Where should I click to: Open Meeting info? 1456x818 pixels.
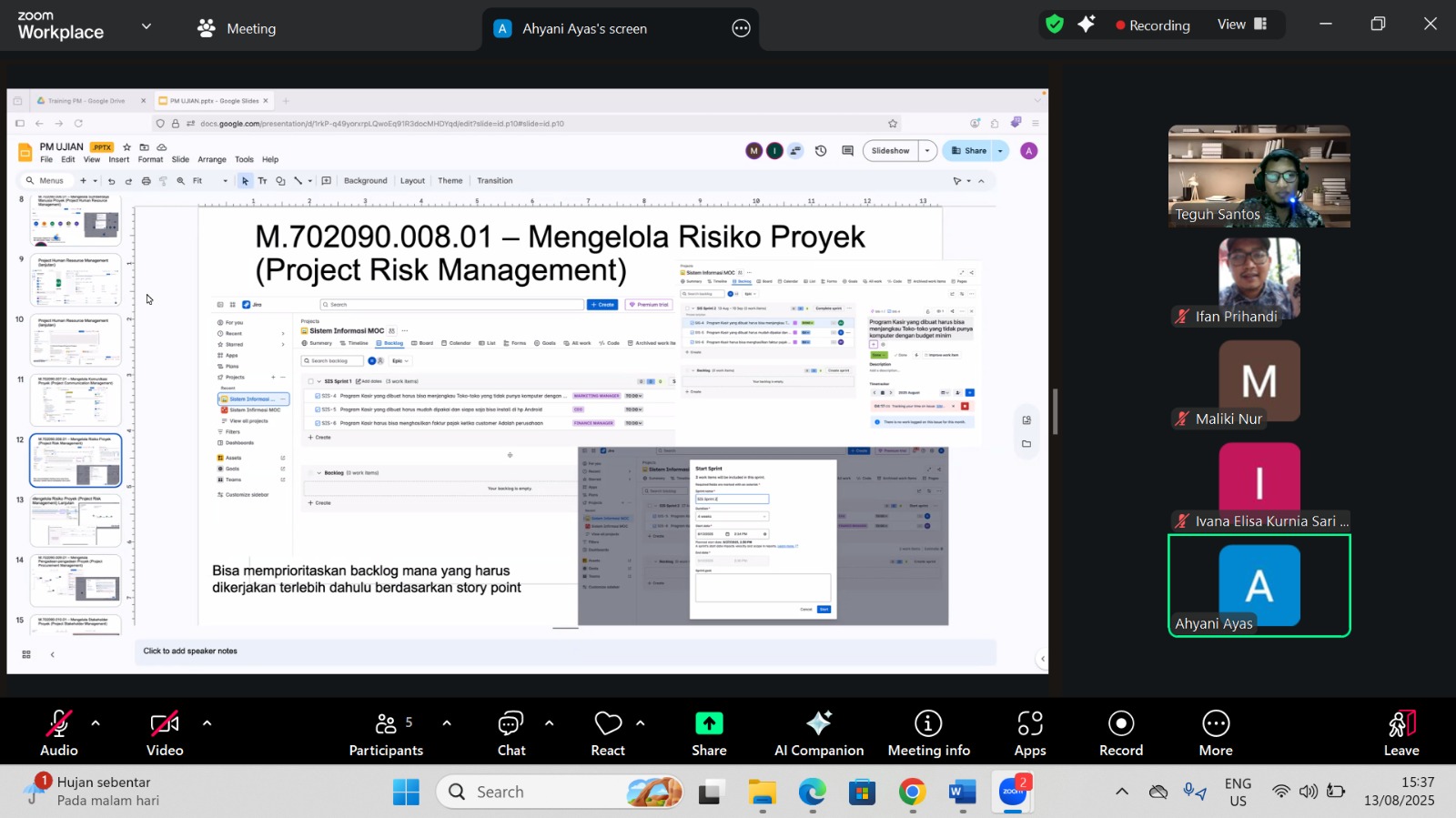pyautogui.click(x=928, y=732)
